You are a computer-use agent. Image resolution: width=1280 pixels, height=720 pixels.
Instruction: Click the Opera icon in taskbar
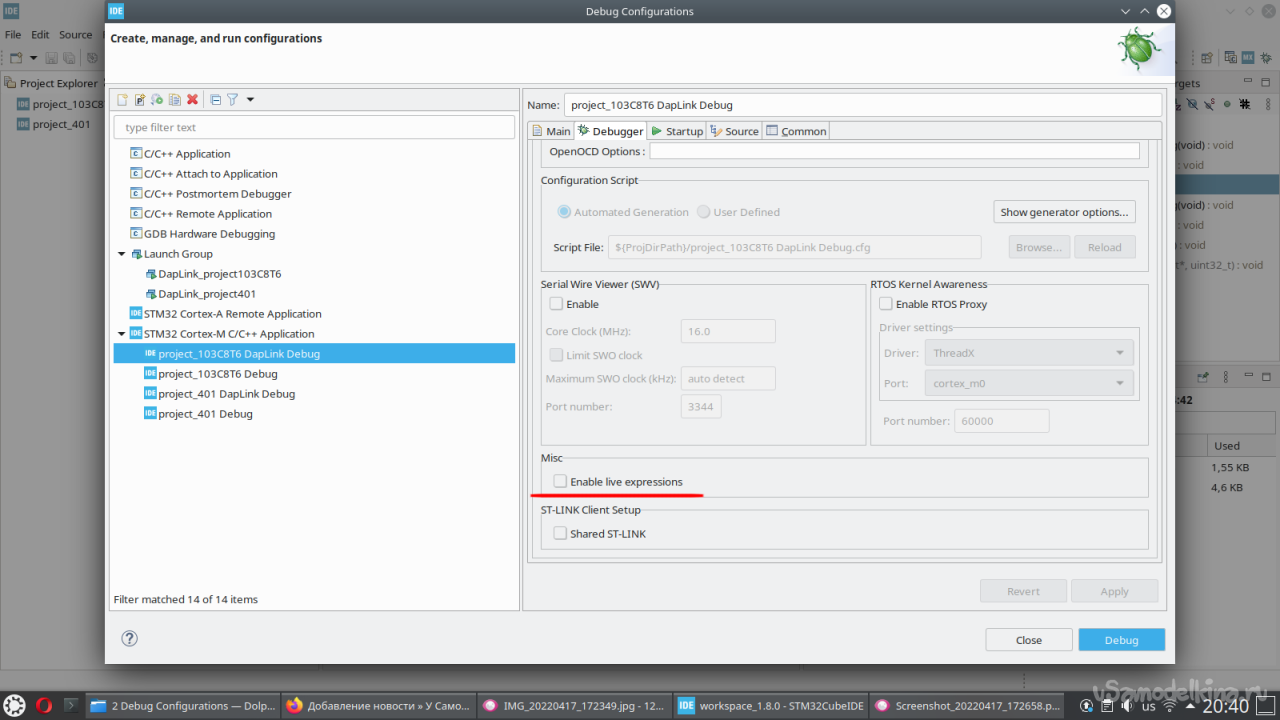(x=44, y=705)
